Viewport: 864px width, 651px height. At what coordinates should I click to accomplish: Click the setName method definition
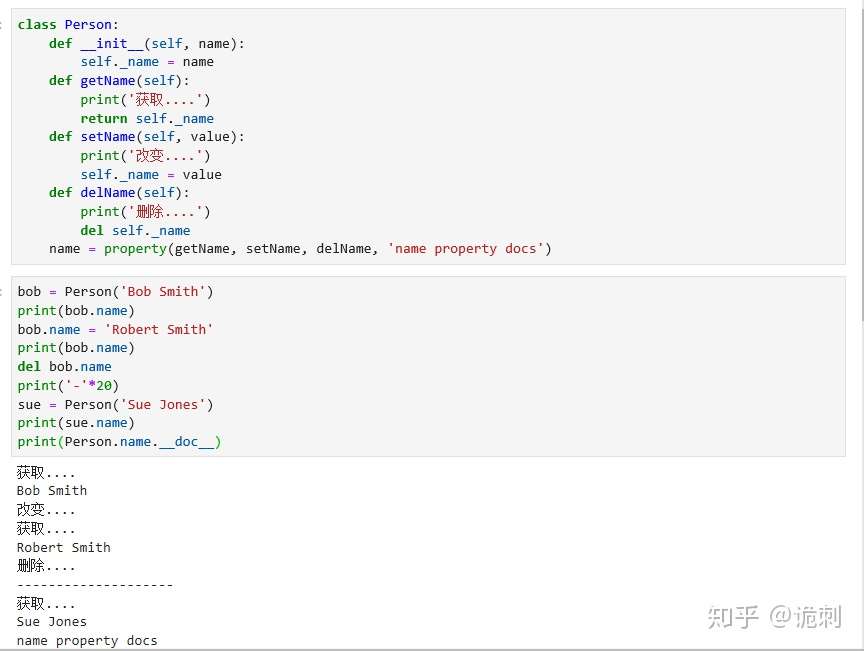pos(107,136)
